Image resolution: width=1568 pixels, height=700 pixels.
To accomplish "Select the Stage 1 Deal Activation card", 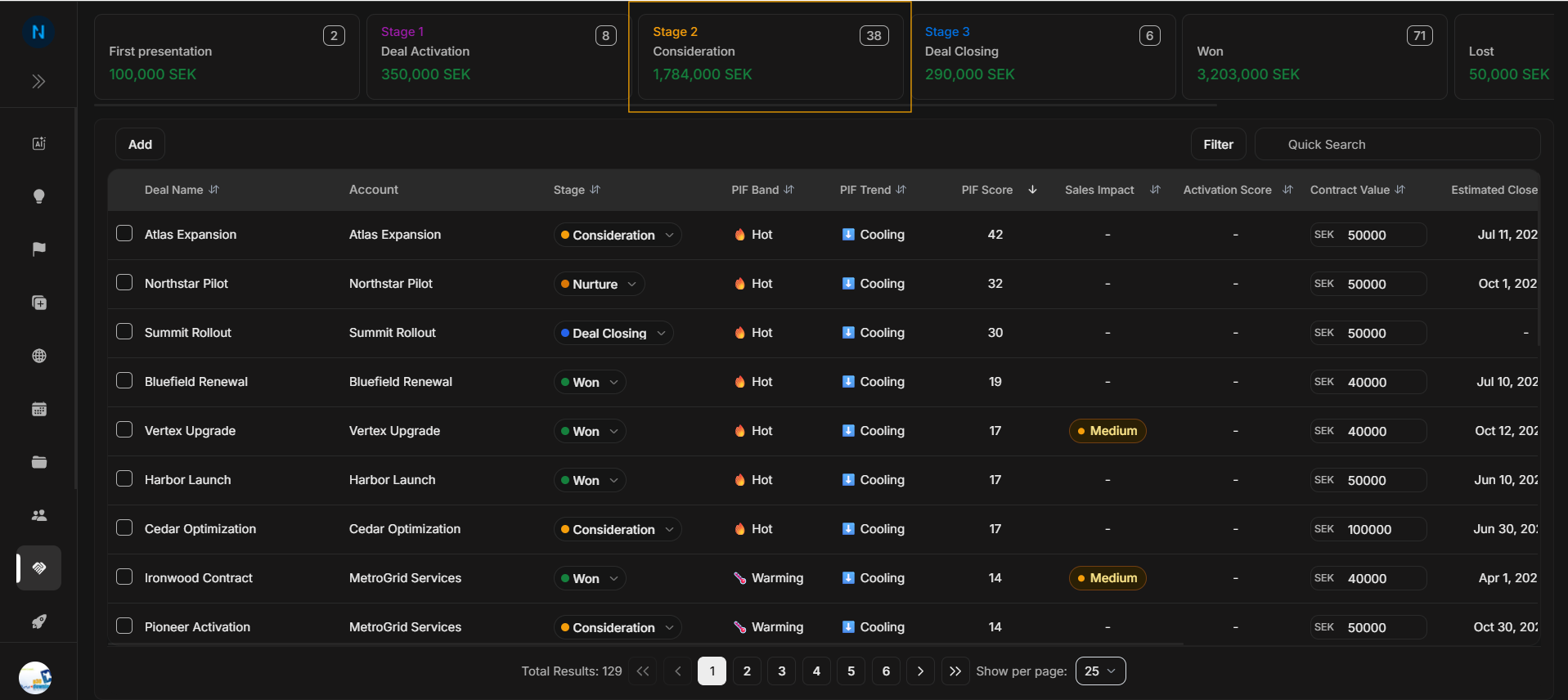I will 499,57.
